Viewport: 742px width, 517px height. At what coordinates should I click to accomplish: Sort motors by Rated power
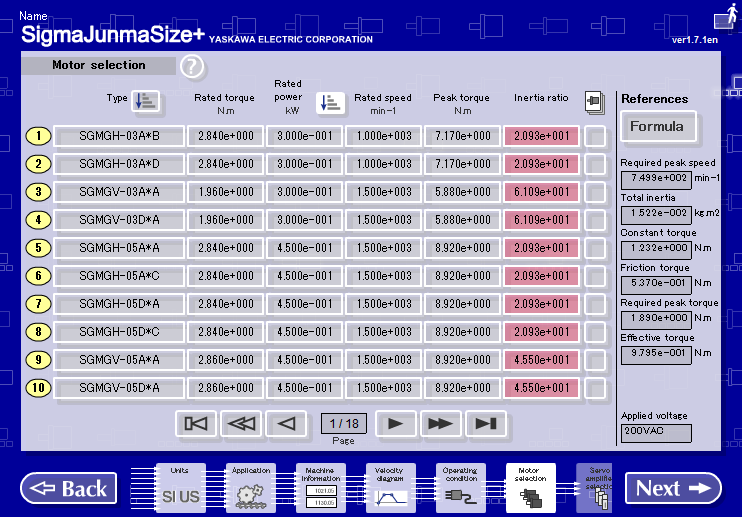click(330, 103)
